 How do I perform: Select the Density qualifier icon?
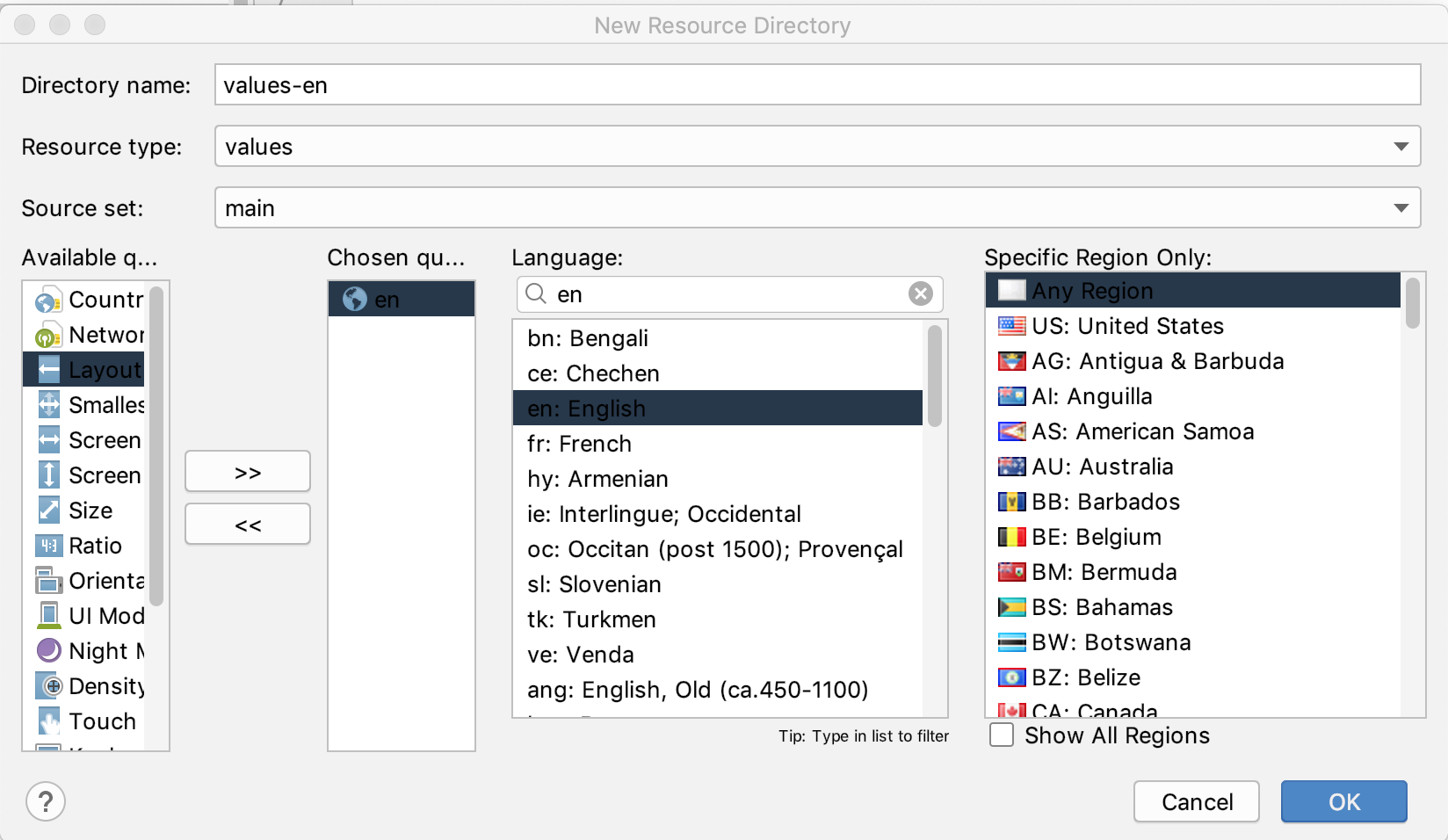[x=49, y=686]
